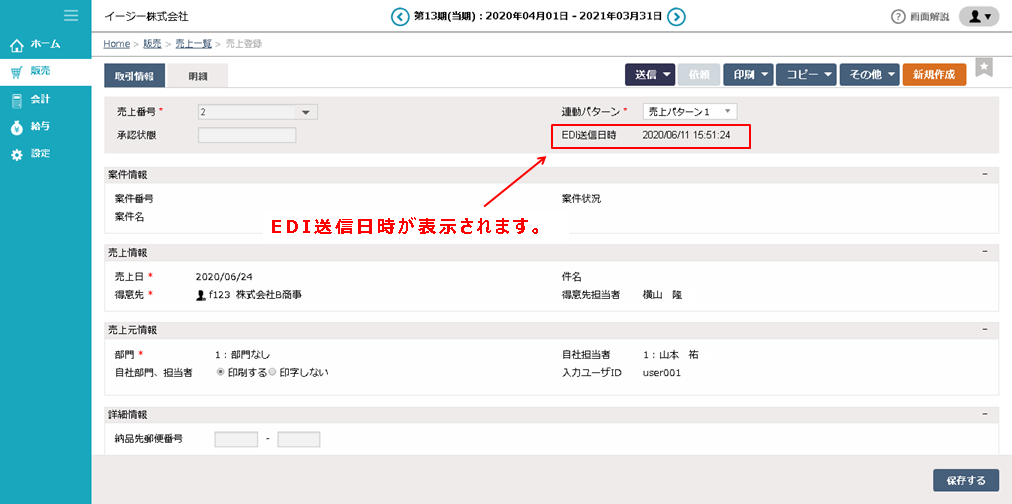Click the 保存する save button

click(965, 480)
